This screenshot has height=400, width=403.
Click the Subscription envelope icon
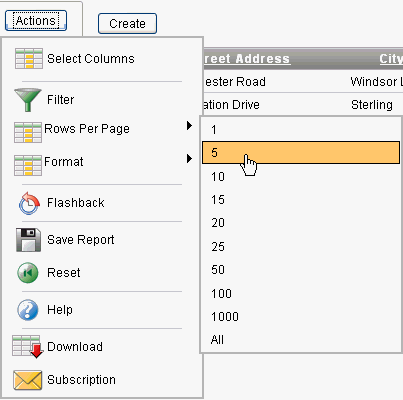tap(28, 380)
